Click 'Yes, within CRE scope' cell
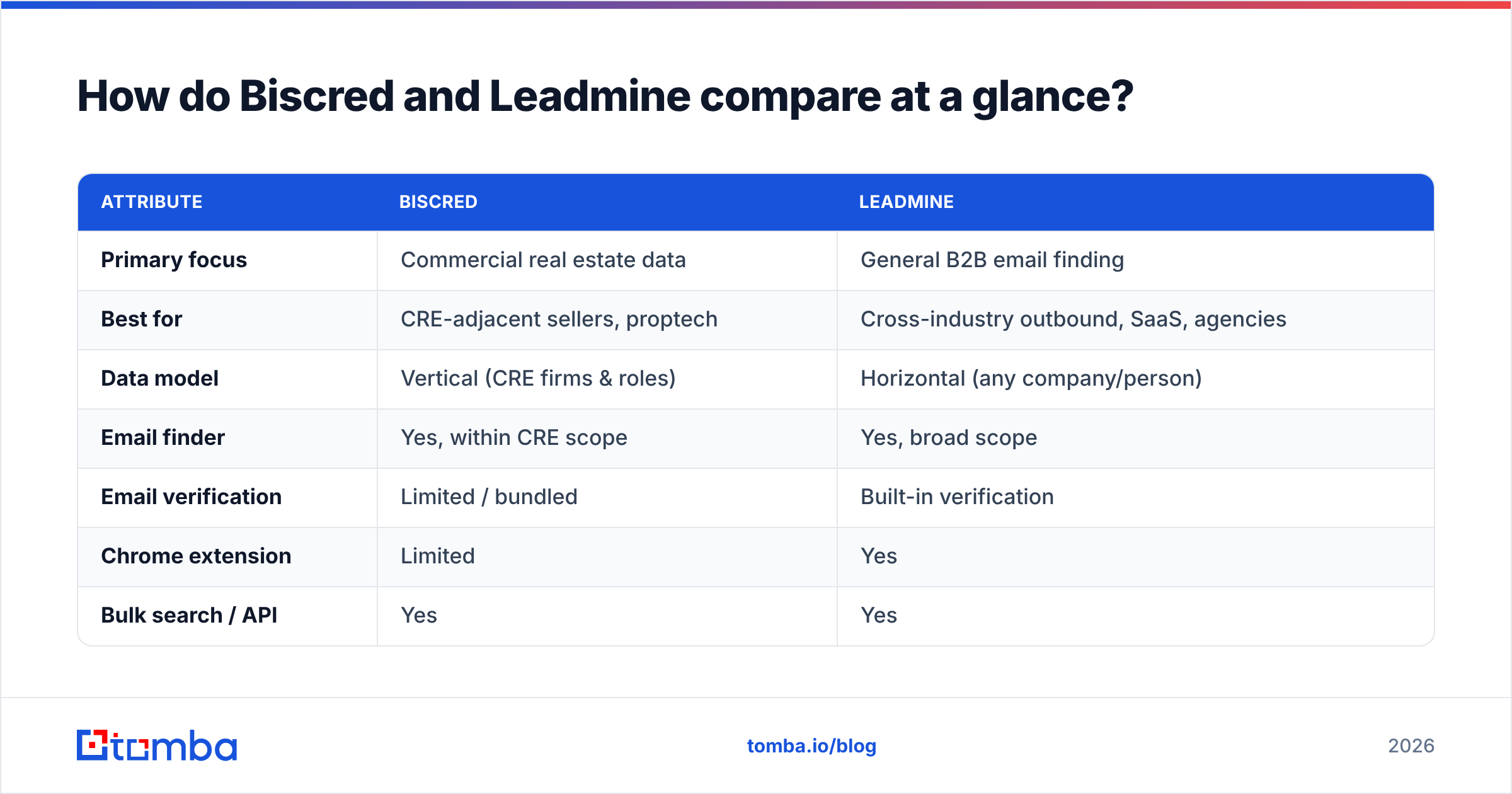The height and width of the screenshot is (794, 1512). pyautogui.click(x=514, y=438)
